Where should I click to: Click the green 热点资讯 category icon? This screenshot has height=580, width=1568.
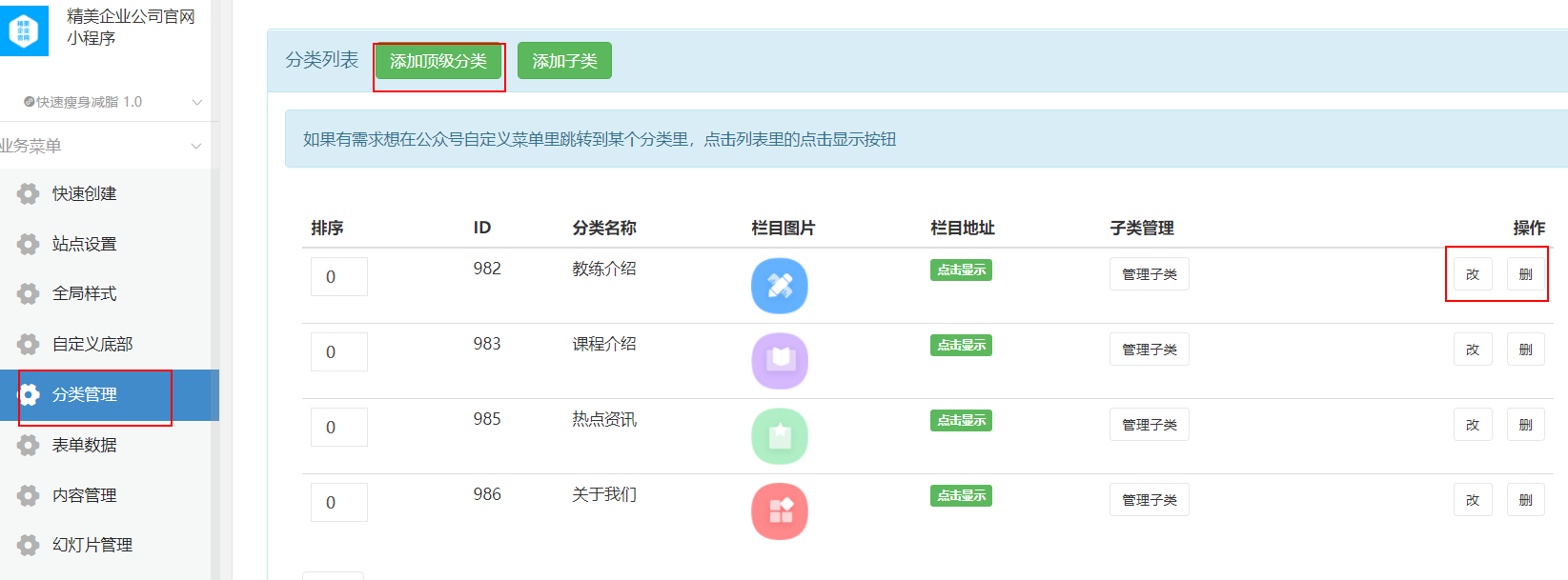(x=779, y=436)
